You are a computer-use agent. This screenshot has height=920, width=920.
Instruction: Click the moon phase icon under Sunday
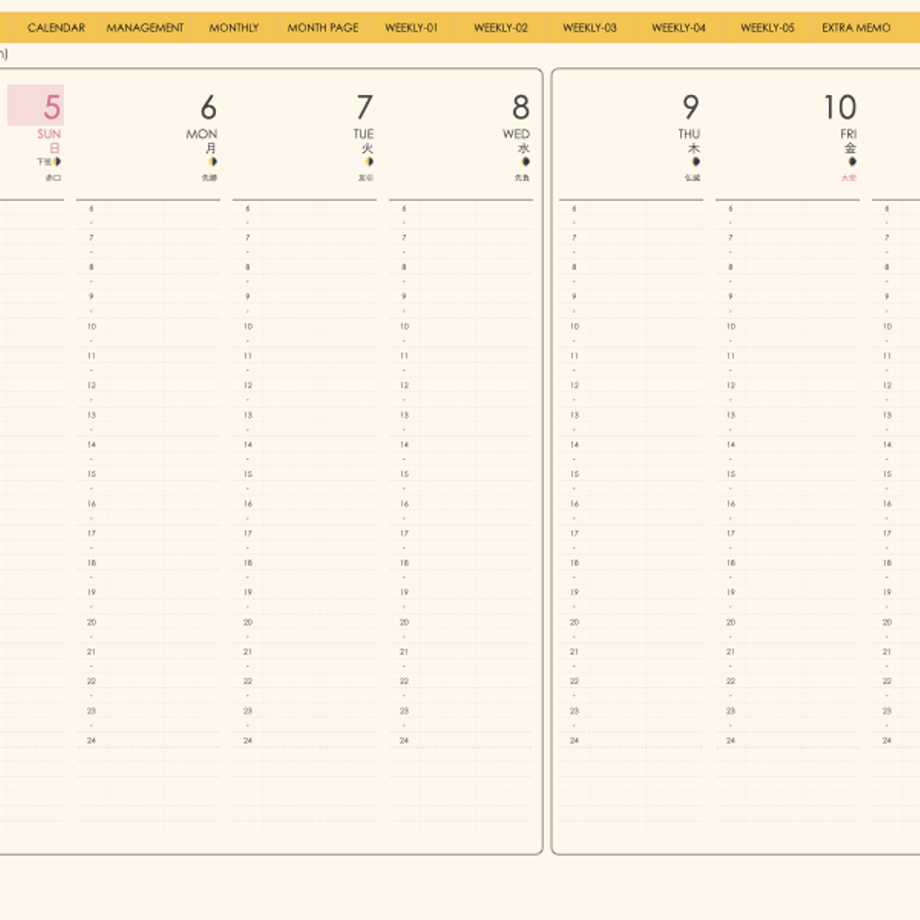click(57, 161)
